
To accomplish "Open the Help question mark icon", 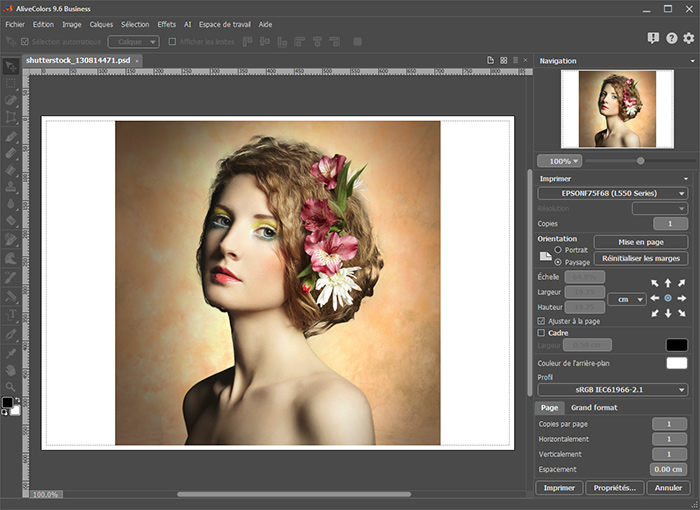I will 671,38.
